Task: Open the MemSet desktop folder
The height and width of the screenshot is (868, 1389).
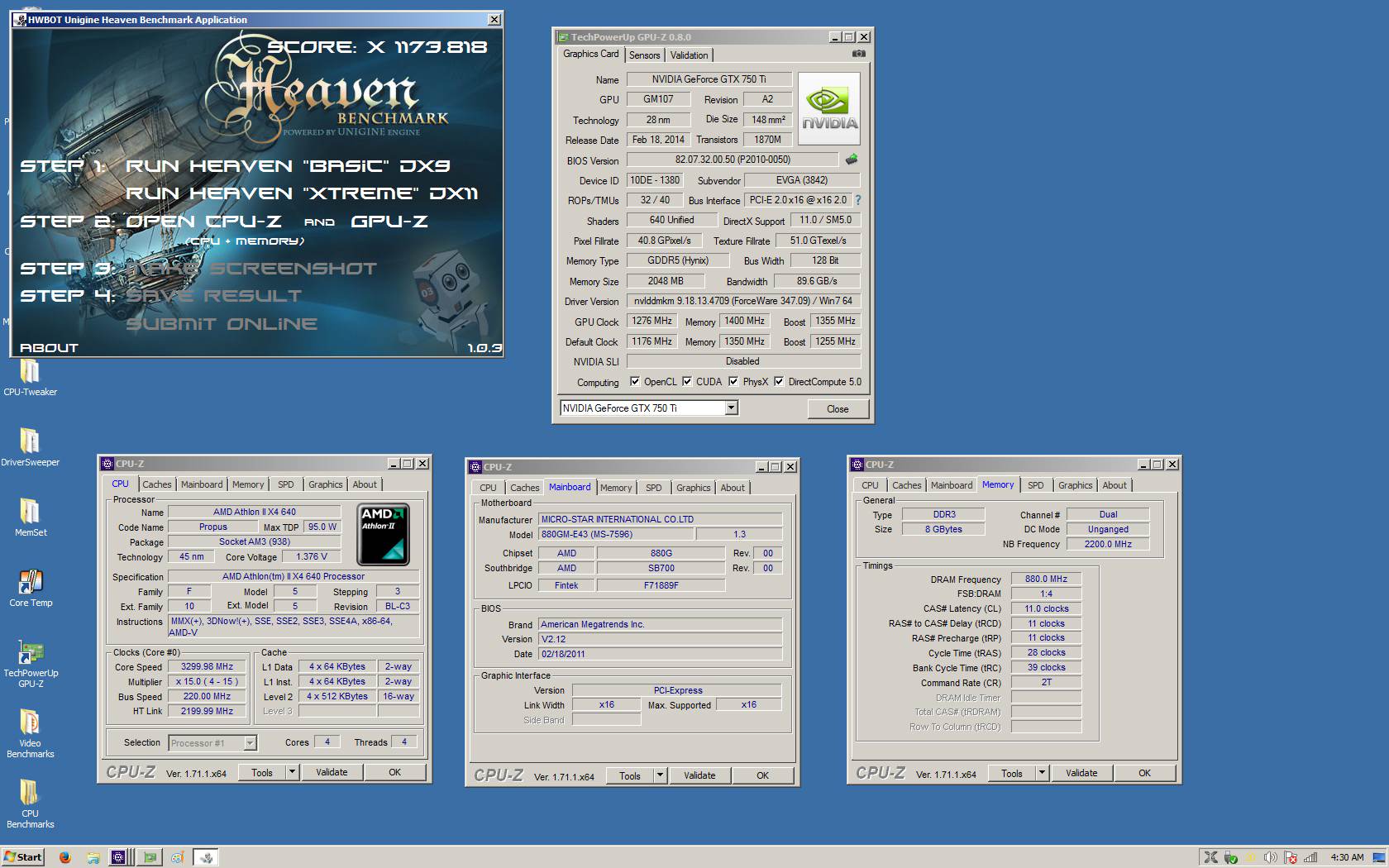Action: pyautogui.click(x=30, y=517)
